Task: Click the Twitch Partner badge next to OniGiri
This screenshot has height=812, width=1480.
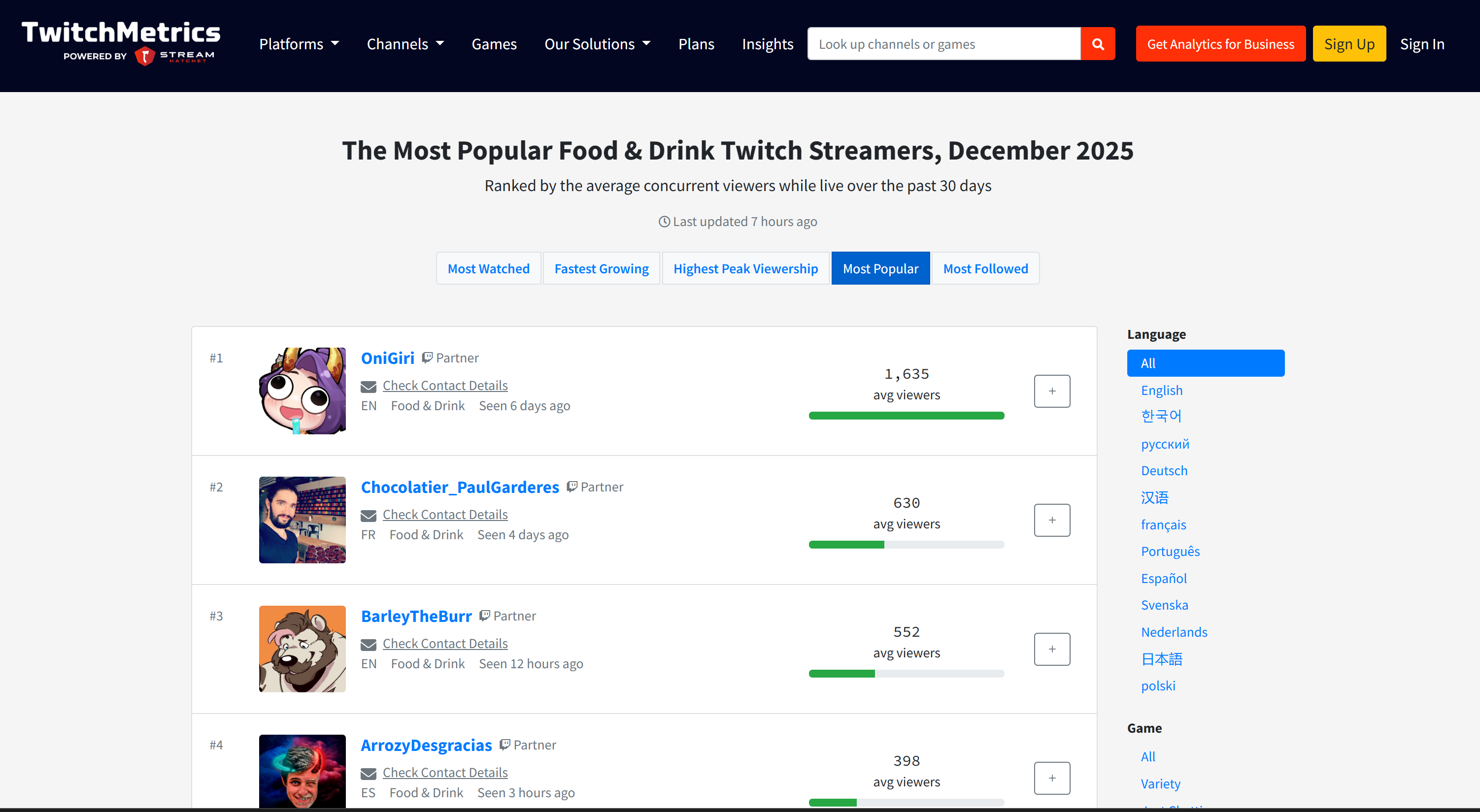Action: (x=427, y=357)
